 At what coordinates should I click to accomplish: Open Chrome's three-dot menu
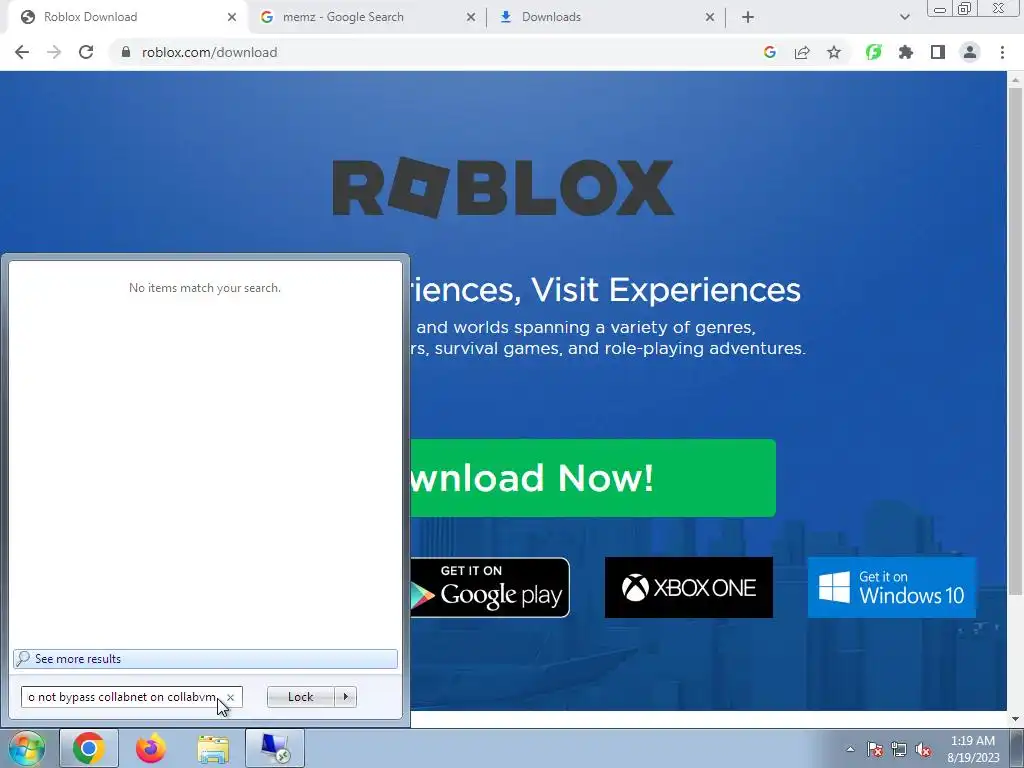click(x=1002, y=52)
